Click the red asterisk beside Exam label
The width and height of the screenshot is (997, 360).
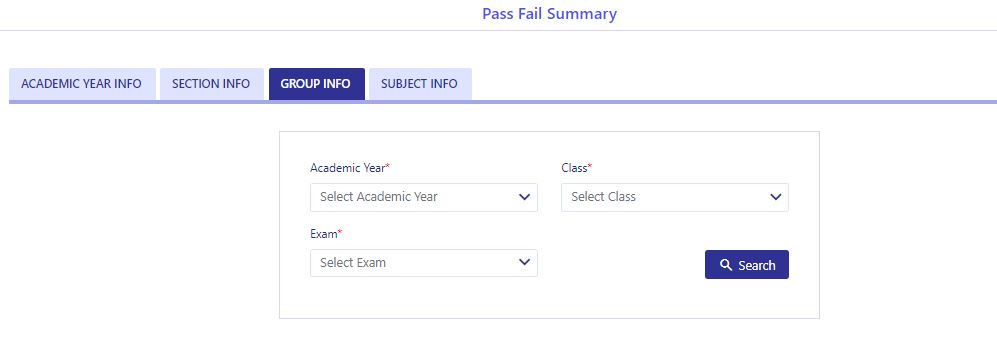(x=340, y=233)
